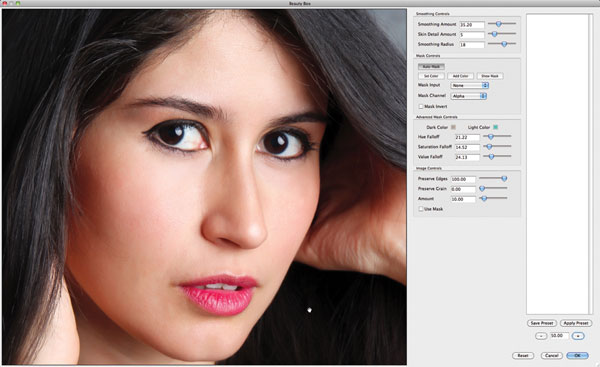Click the Show Mask button
Screen dimensions: 600x367
490,76
